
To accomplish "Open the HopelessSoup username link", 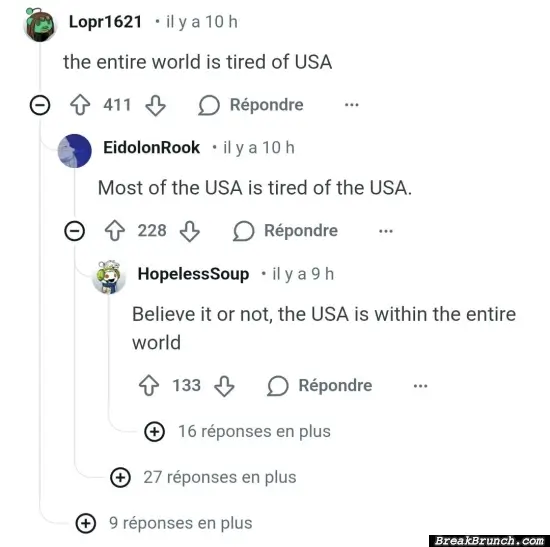I will coord(193,274).
